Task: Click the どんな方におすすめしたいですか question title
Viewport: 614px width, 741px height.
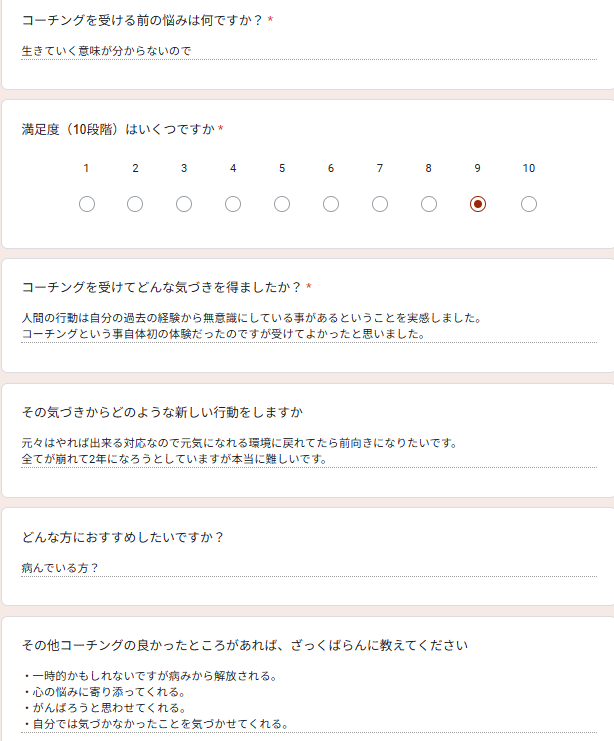Action: 122,537
